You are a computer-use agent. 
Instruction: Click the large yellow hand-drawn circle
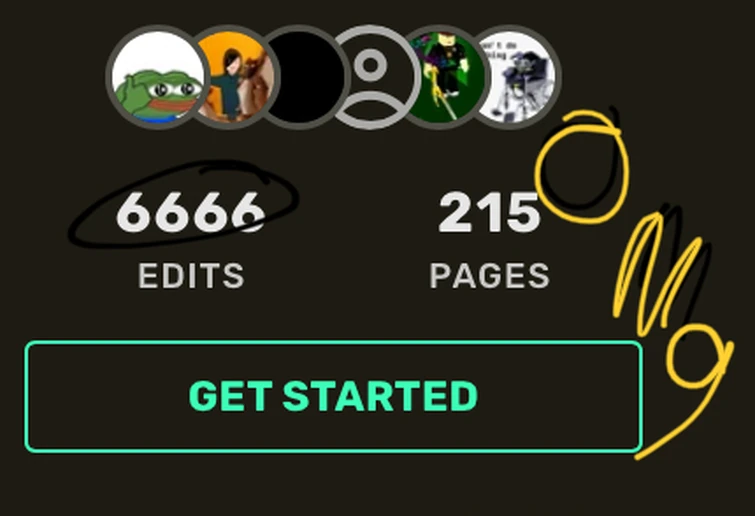click(x=582, y=166)
